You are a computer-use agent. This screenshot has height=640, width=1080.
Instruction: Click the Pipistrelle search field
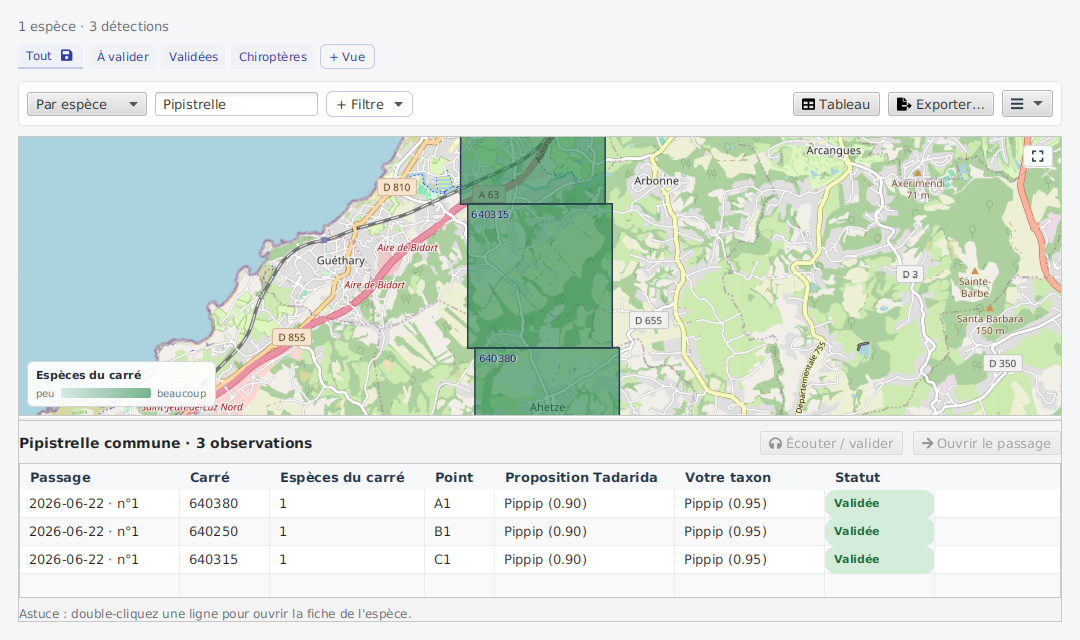(236, 104)
